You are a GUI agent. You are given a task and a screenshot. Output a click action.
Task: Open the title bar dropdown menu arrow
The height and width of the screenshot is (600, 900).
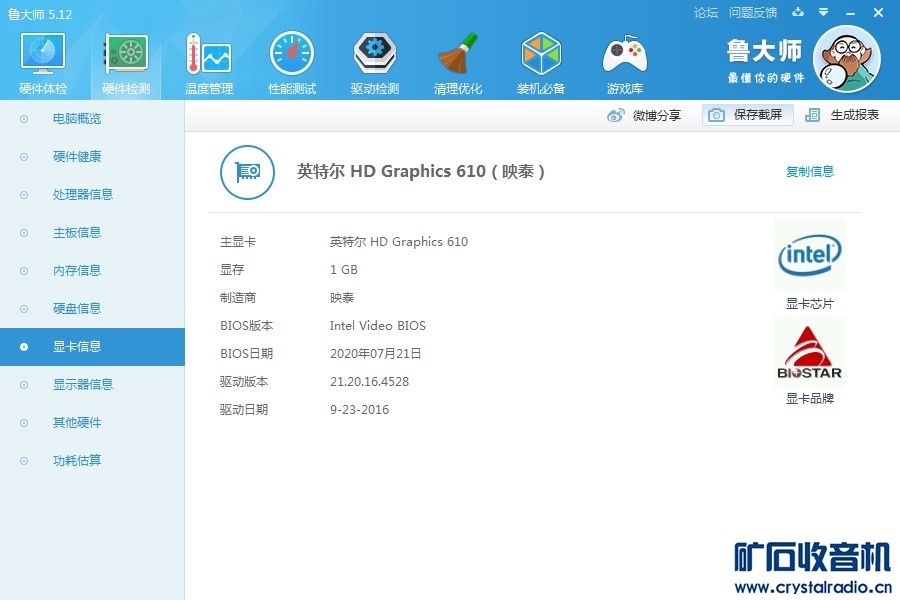click(823, 12)
